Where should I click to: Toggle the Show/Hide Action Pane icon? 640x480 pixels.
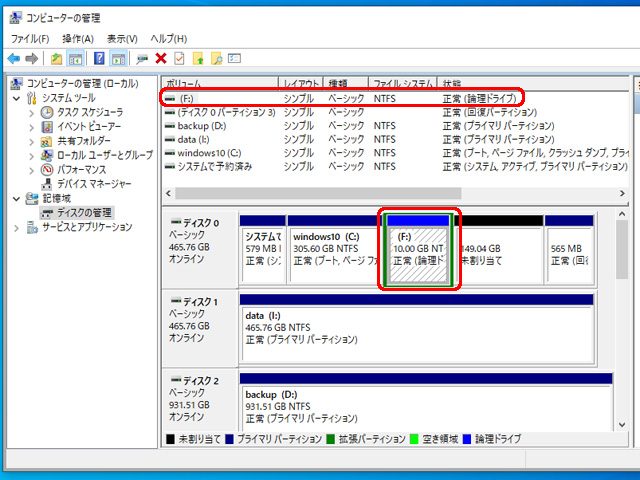point(118,59)
